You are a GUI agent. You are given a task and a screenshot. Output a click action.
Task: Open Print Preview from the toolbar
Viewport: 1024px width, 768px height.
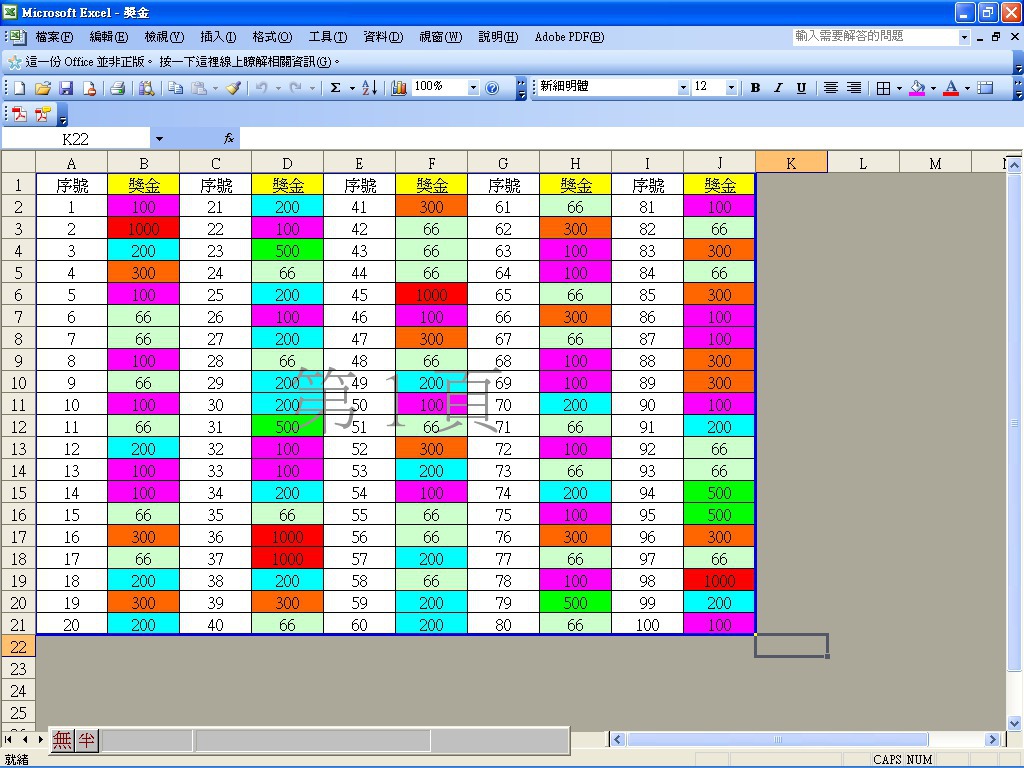[146, 88]
